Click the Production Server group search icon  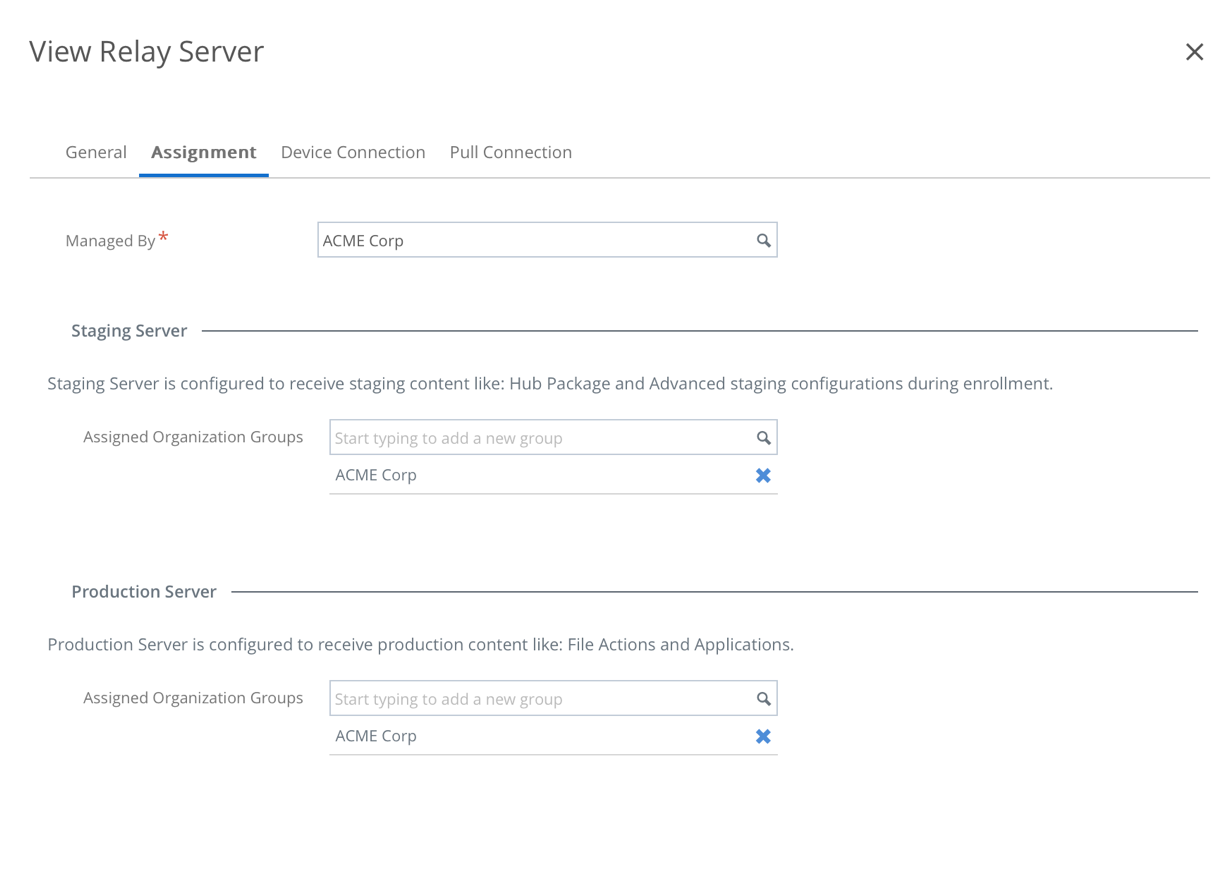coord(763,699)
